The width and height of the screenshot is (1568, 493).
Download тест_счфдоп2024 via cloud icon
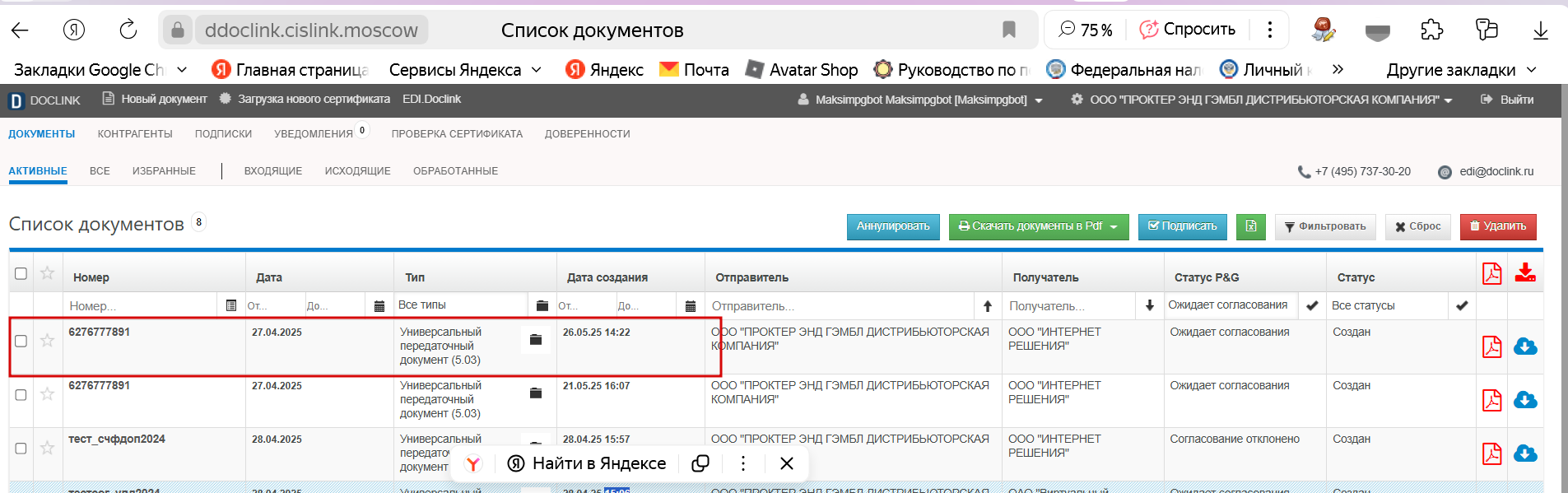pyautogui.click(x=1525, y=453)
